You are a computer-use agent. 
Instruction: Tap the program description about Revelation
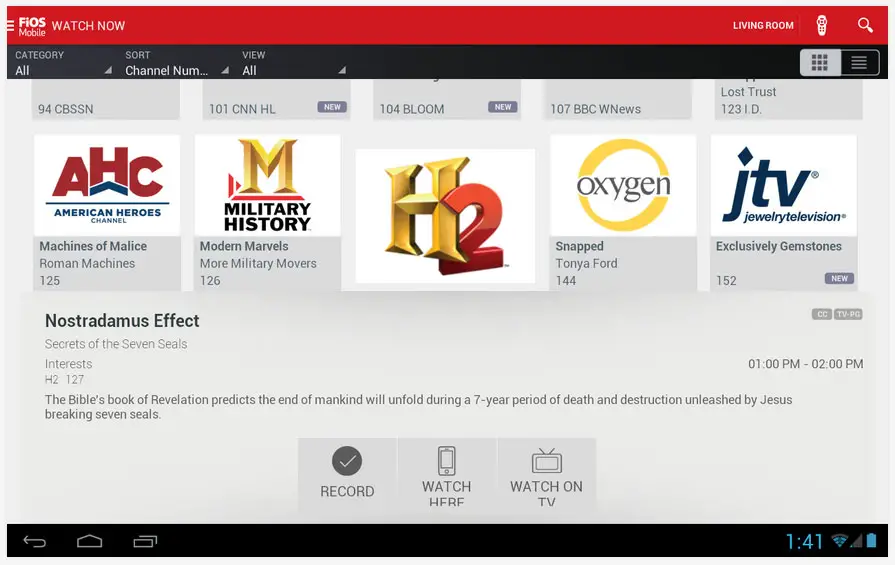418,407
